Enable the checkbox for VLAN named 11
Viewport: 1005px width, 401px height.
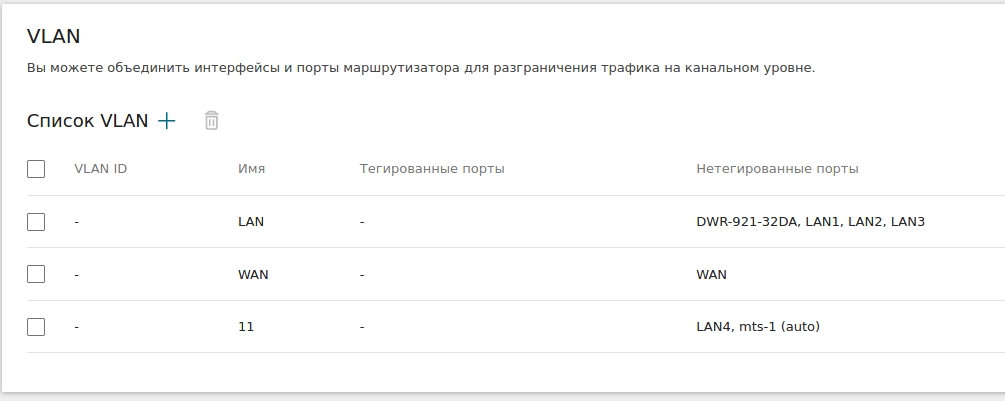[36, 326]
